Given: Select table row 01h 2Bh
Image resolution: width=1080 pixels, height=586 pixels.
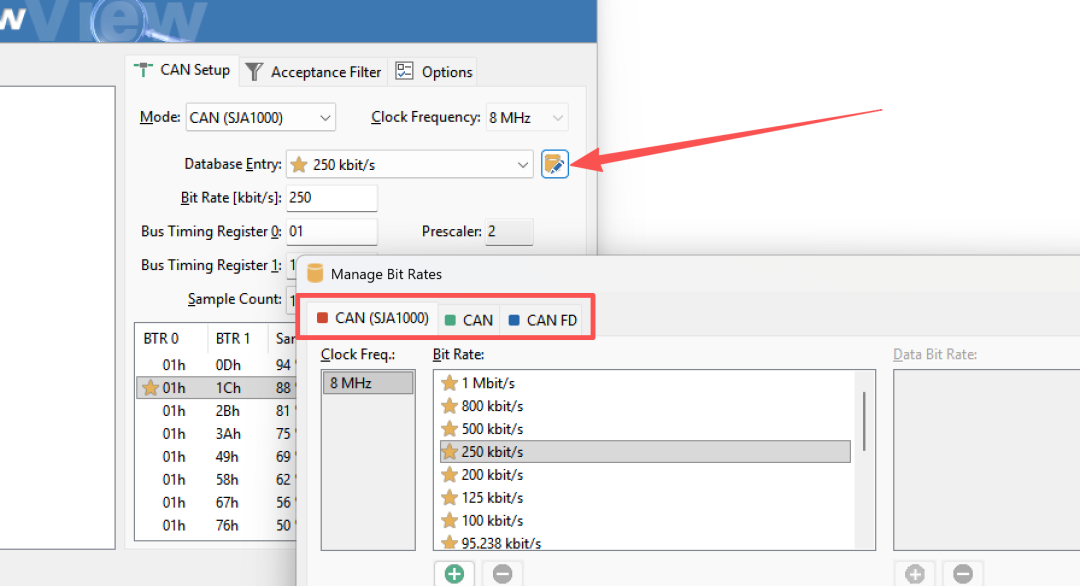Looking at the screenshot, I should pos(216,411).
